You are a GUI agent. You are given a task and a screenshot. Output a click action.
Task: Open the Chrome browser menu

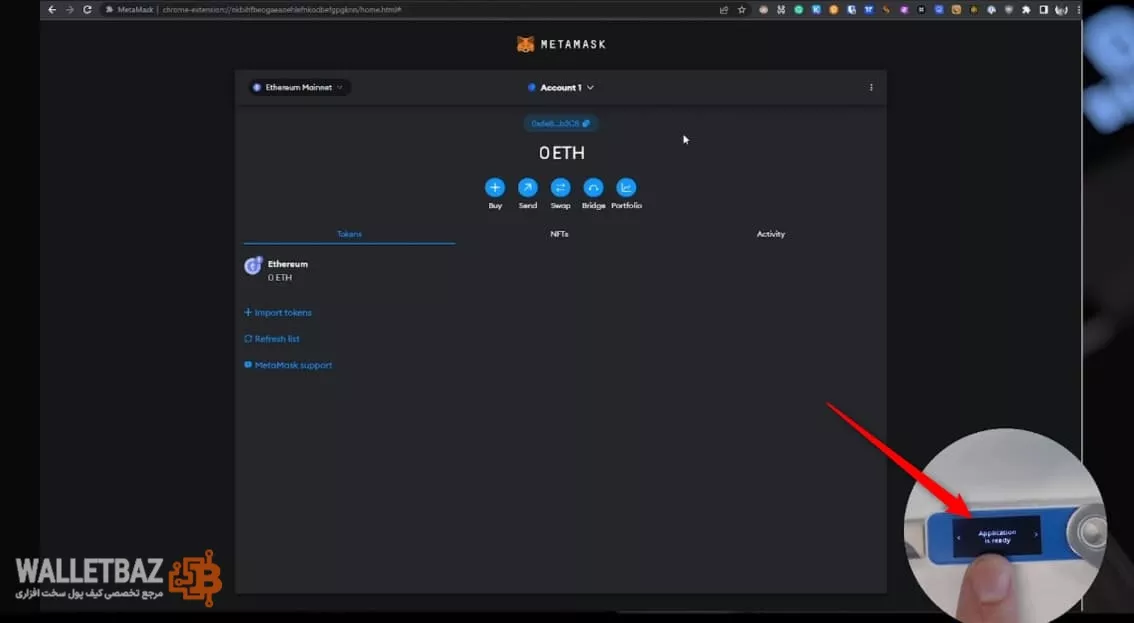(1078, 9)
